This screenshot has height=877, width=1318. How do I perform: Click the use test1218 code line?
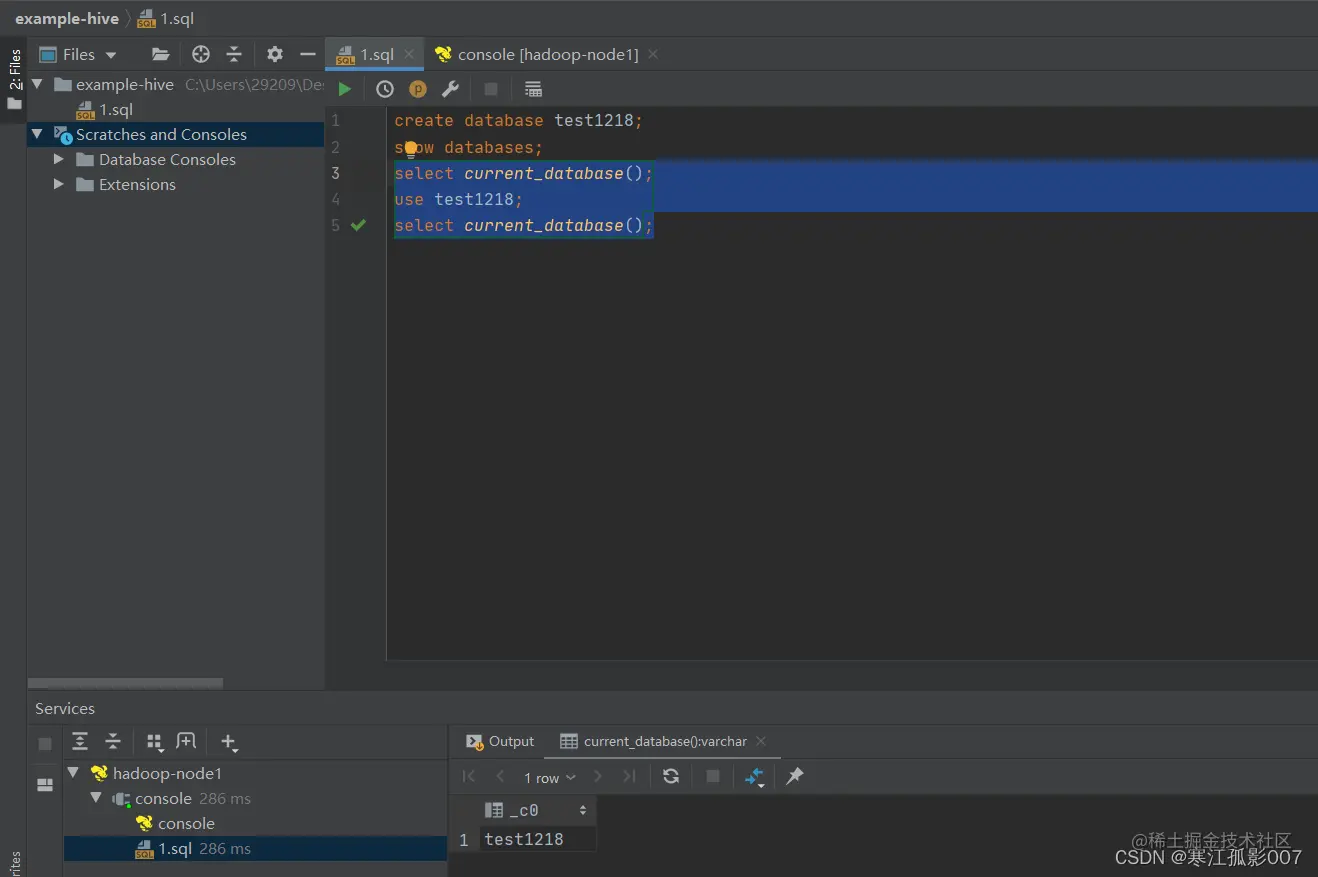tap(458, 199)
